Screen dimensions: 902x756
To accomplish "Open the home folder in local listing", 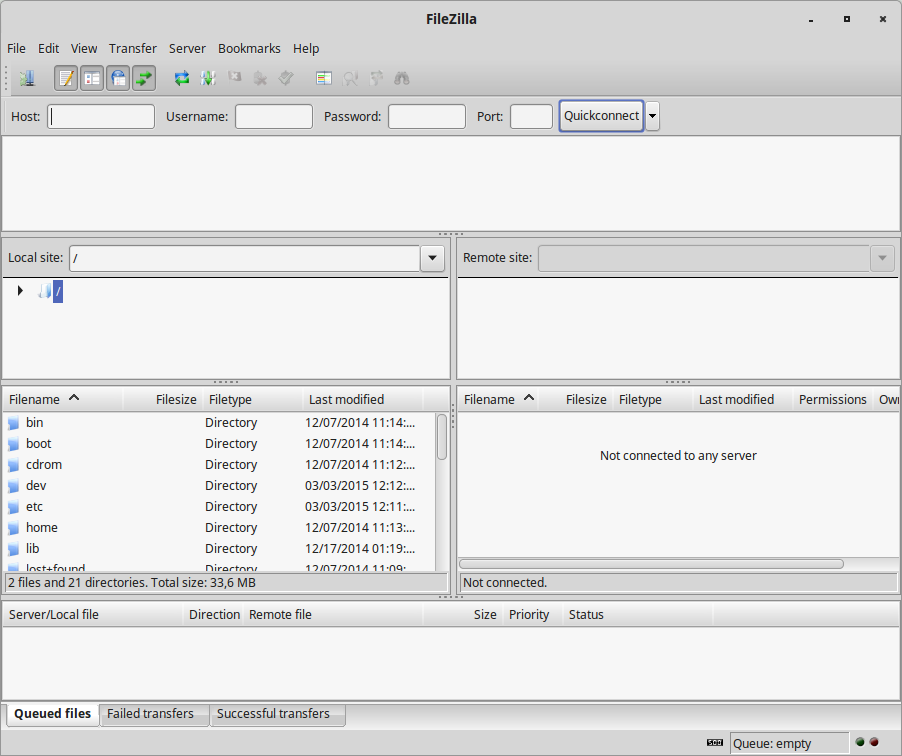I will click(x=42, y=527).
